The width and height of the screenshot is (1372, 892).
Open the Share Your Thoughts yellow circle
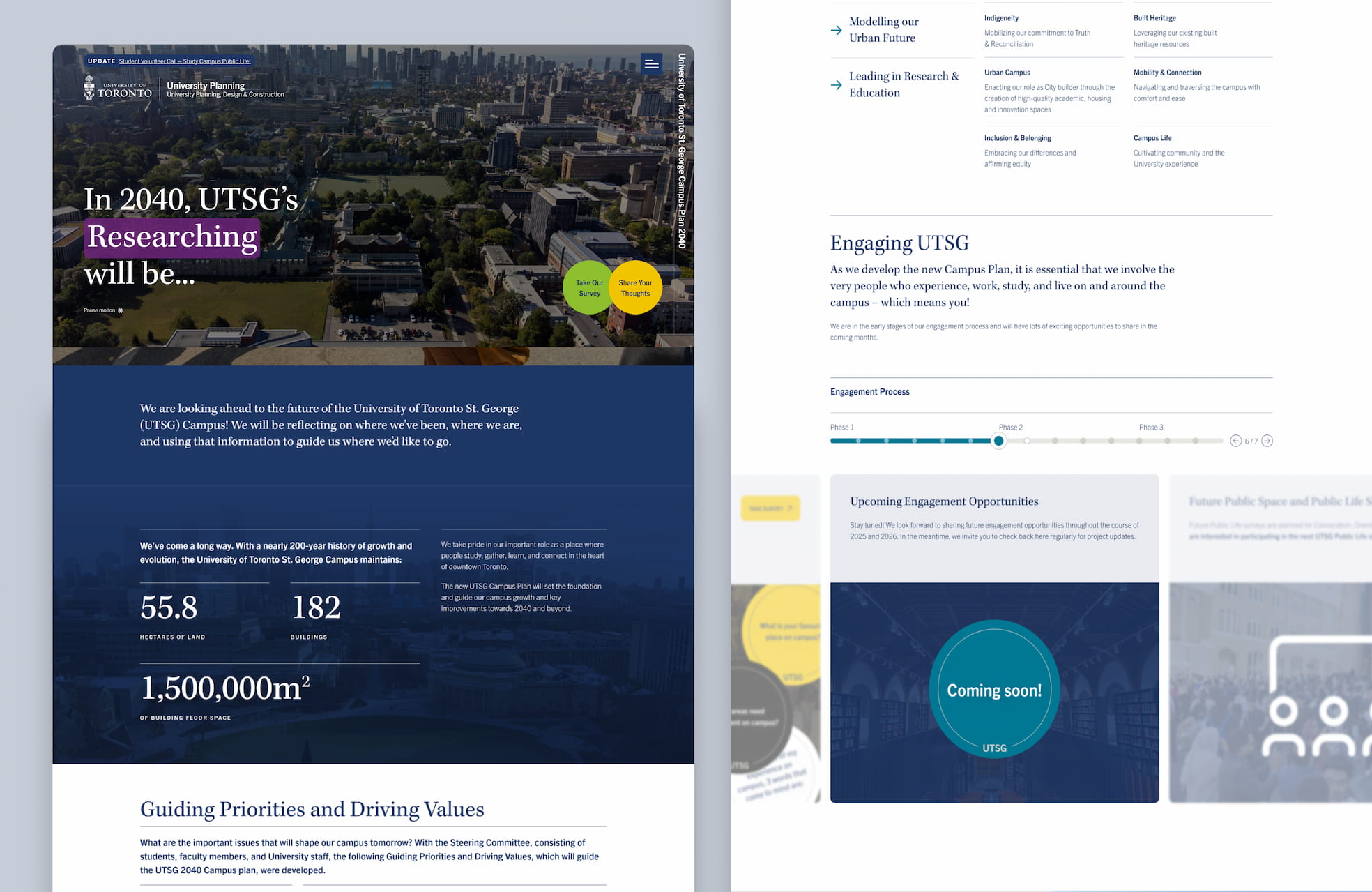pos(635,287)
